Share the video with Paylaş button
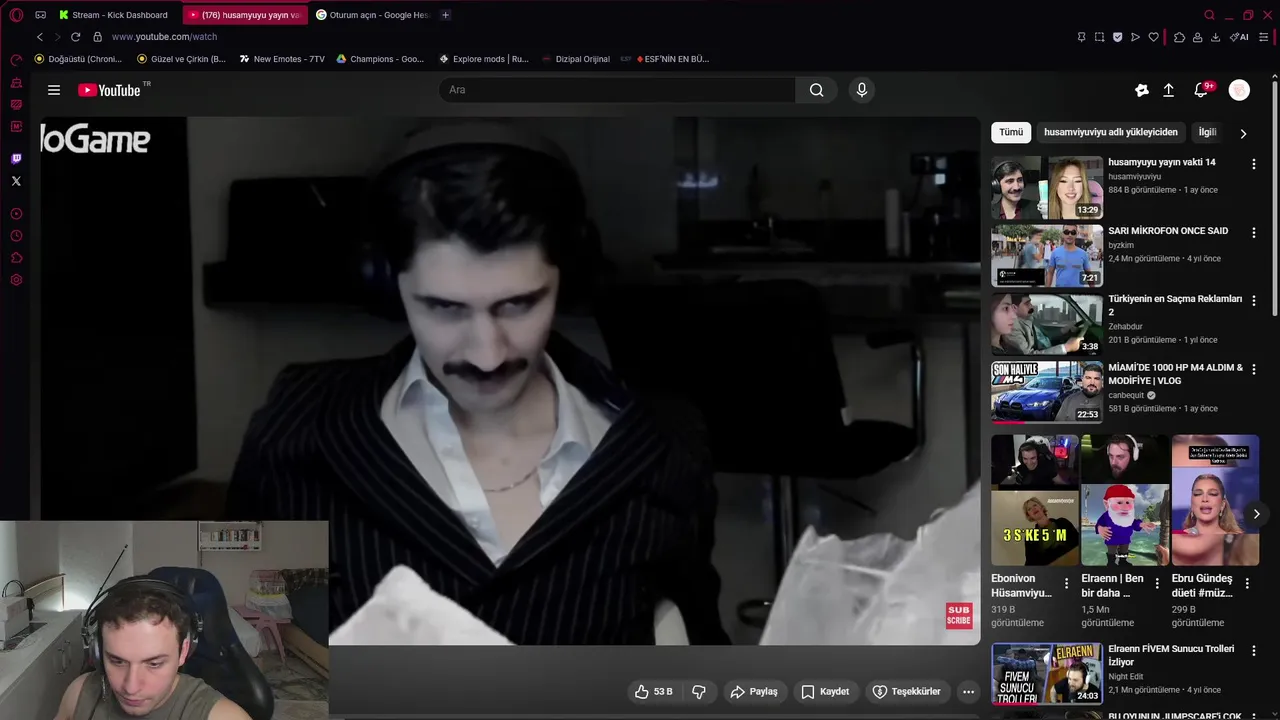The height and width of the screenshot is (720, 1280). click(754, 691)
